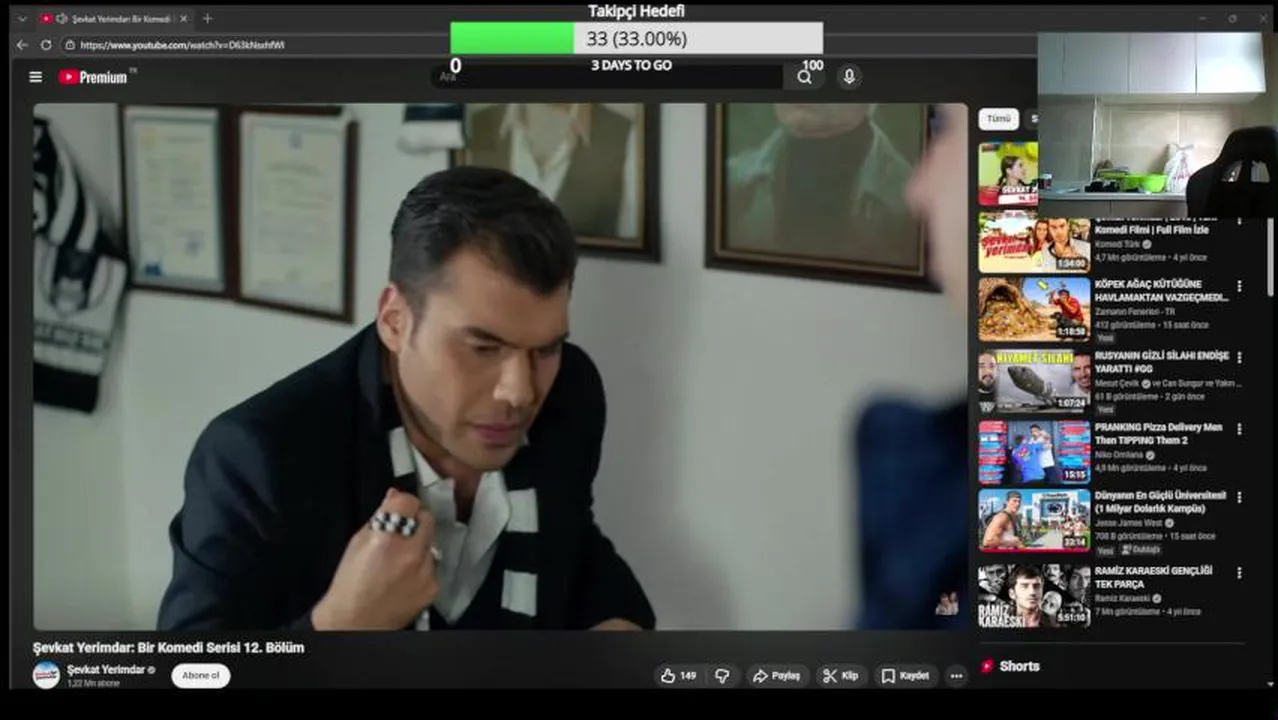Like the video, 149 likes
Image resolution: width=1278 pixels, height=720 pixels.
678,676
